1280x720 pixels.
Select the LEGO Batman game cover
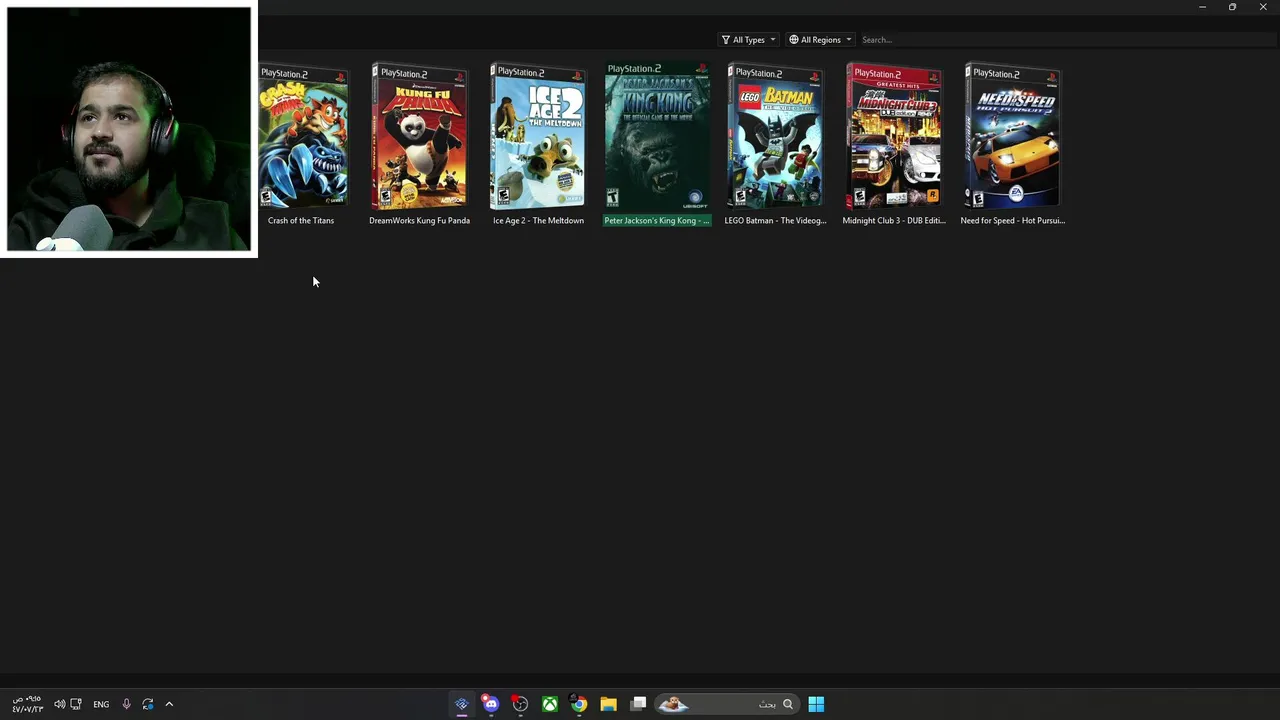[x=775, y=136]
